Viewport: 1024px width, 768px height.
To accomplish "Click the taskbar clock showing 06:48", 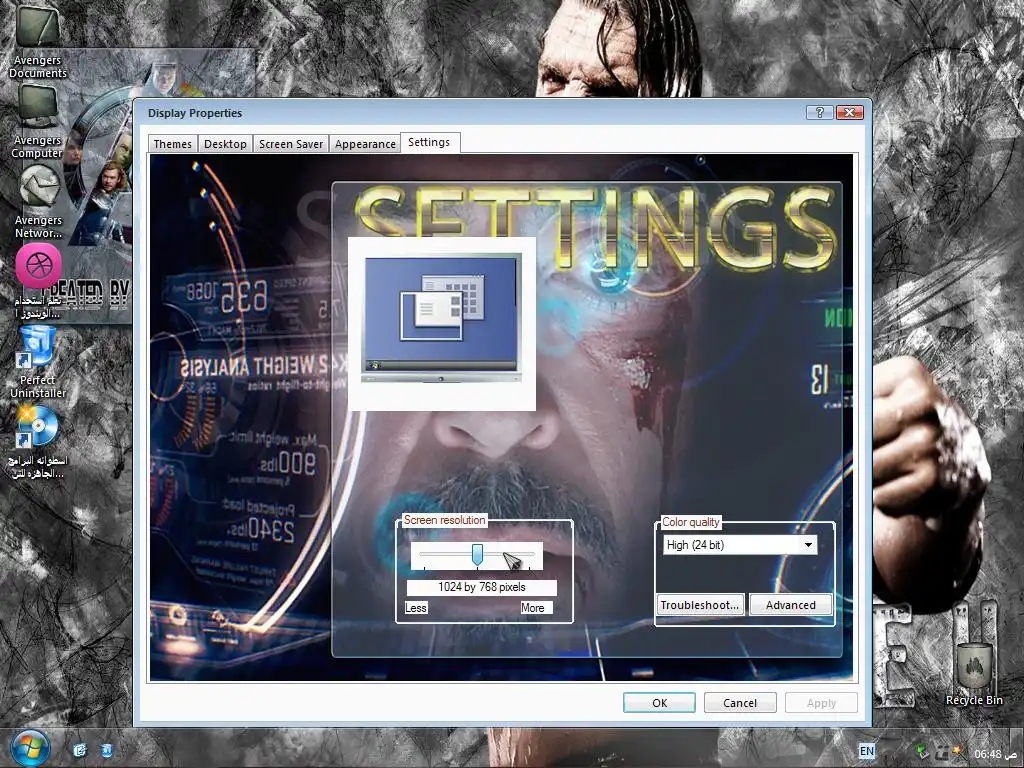I will coord(995,754).
